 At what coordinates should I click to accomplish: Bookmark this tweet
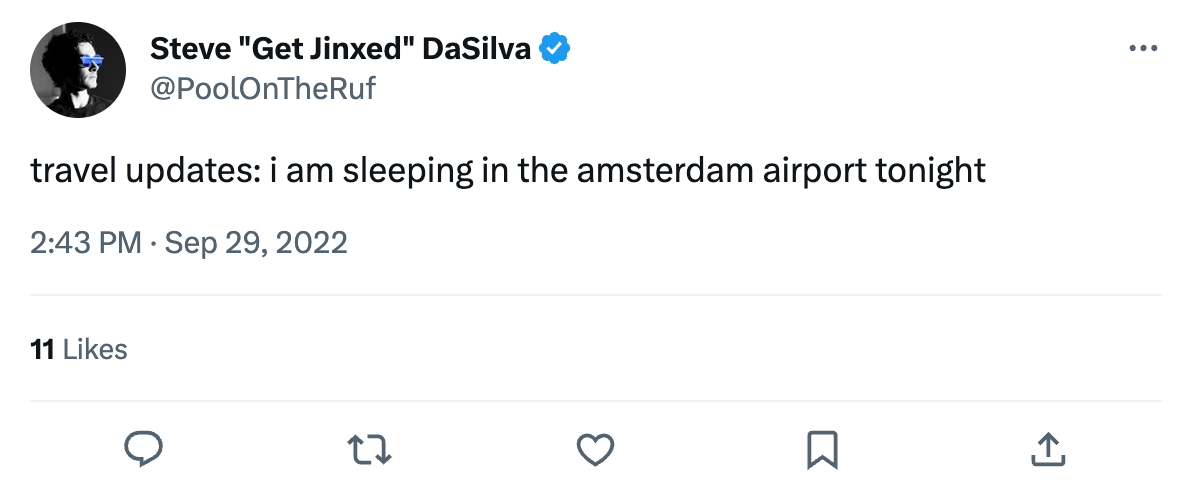tap(821, 449)
